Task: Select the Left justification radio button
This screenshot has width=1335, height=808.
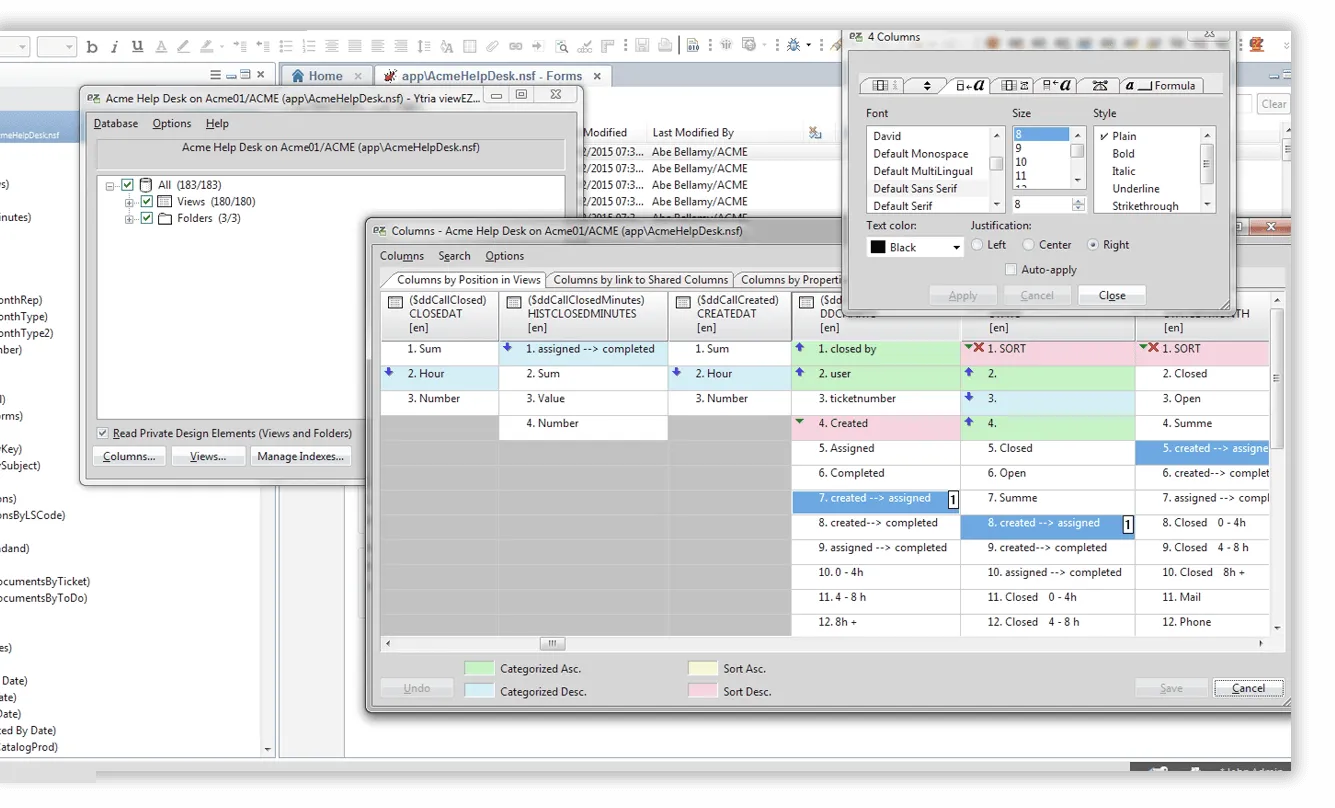Action: pos(978,245)
